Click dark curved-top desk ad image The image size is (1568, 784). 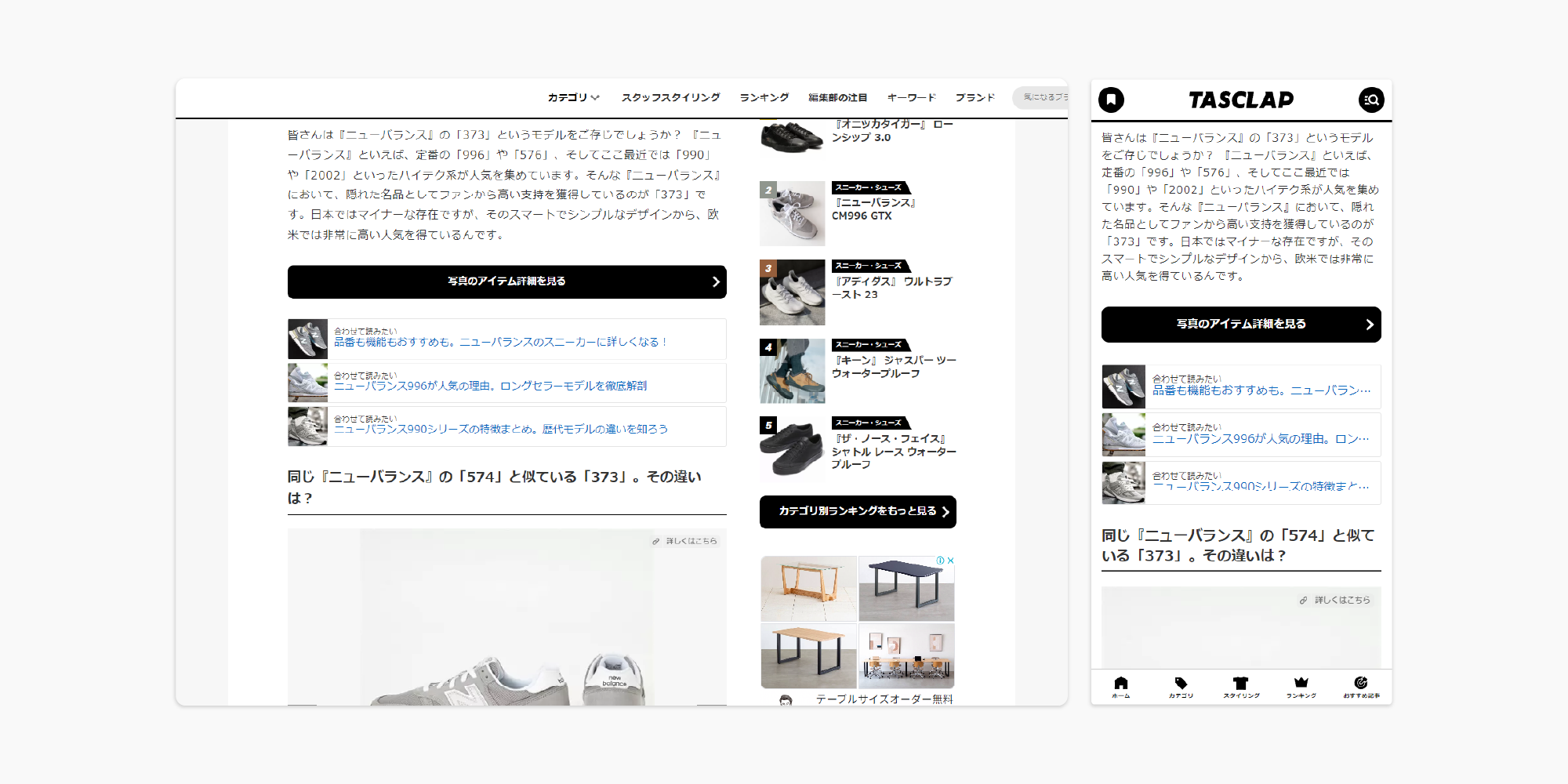click(x=906, y=589)
